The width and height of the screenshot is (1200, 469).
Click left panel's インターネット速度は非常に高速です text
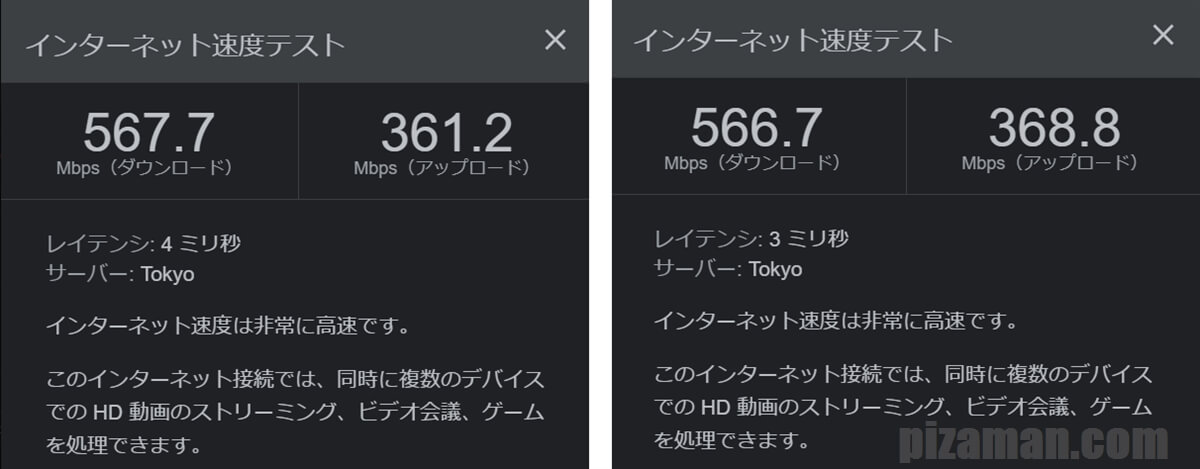[x=229, y=326]
